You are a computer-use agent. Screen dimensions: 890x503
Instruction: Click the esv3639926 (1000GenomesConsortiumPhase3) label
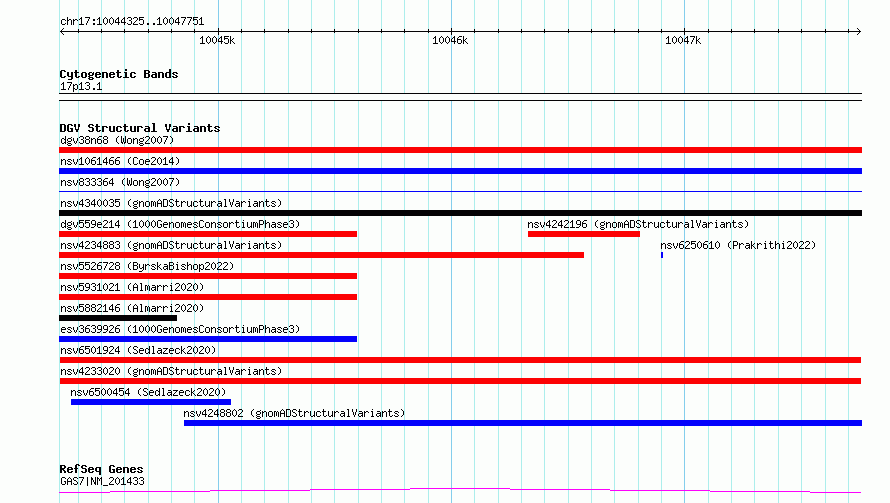180,329
